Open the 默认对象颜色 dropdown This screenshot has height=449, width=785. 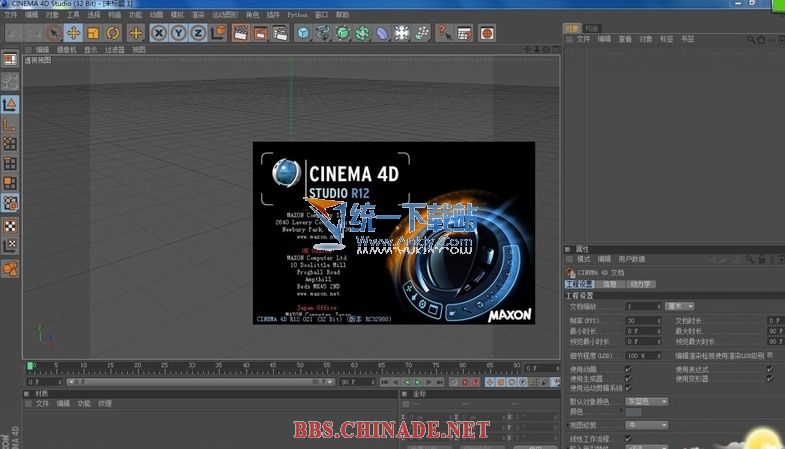647,401
